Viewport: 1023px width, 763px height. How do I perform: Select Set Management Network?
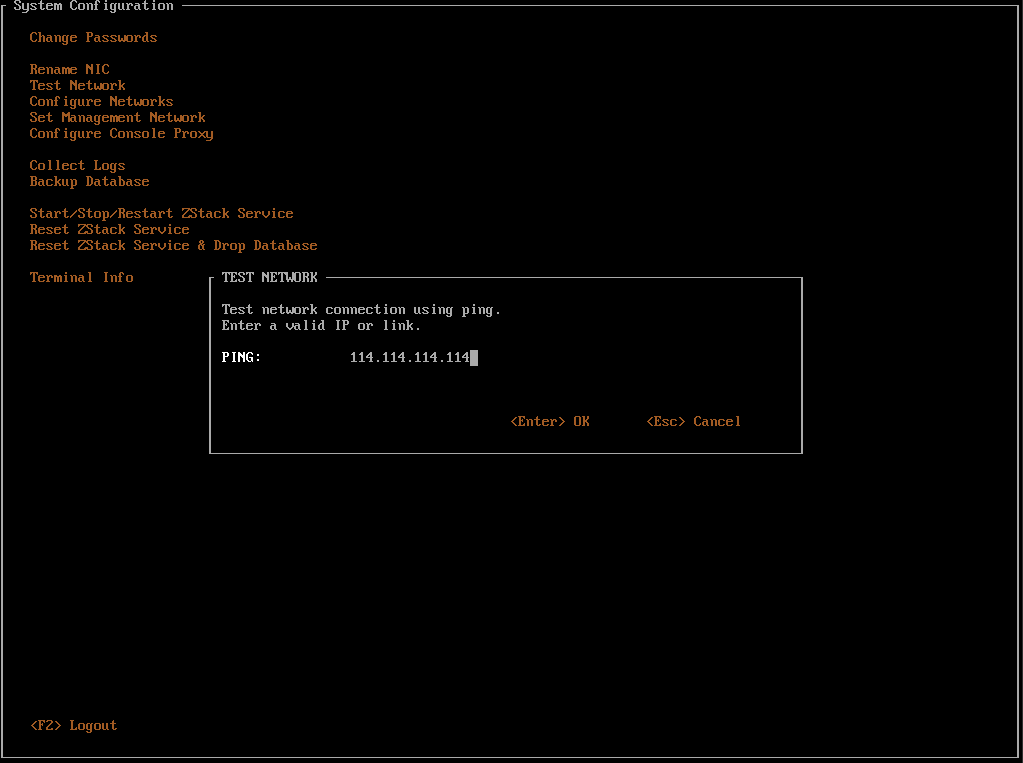click(117, 118)
